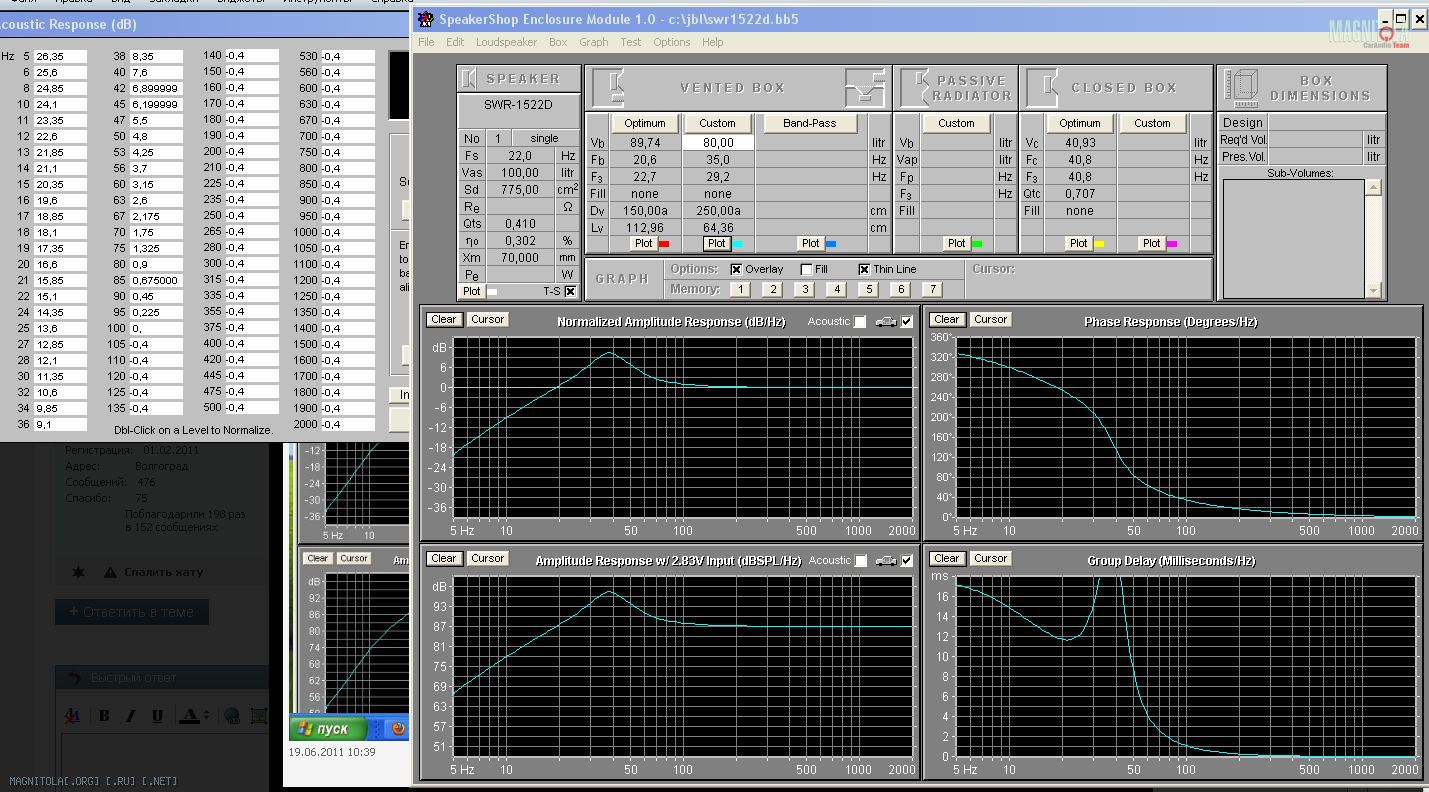1429x792 pixels.
Task: Click the Passive Radiator Custom button
Action: tap(956, 123)
